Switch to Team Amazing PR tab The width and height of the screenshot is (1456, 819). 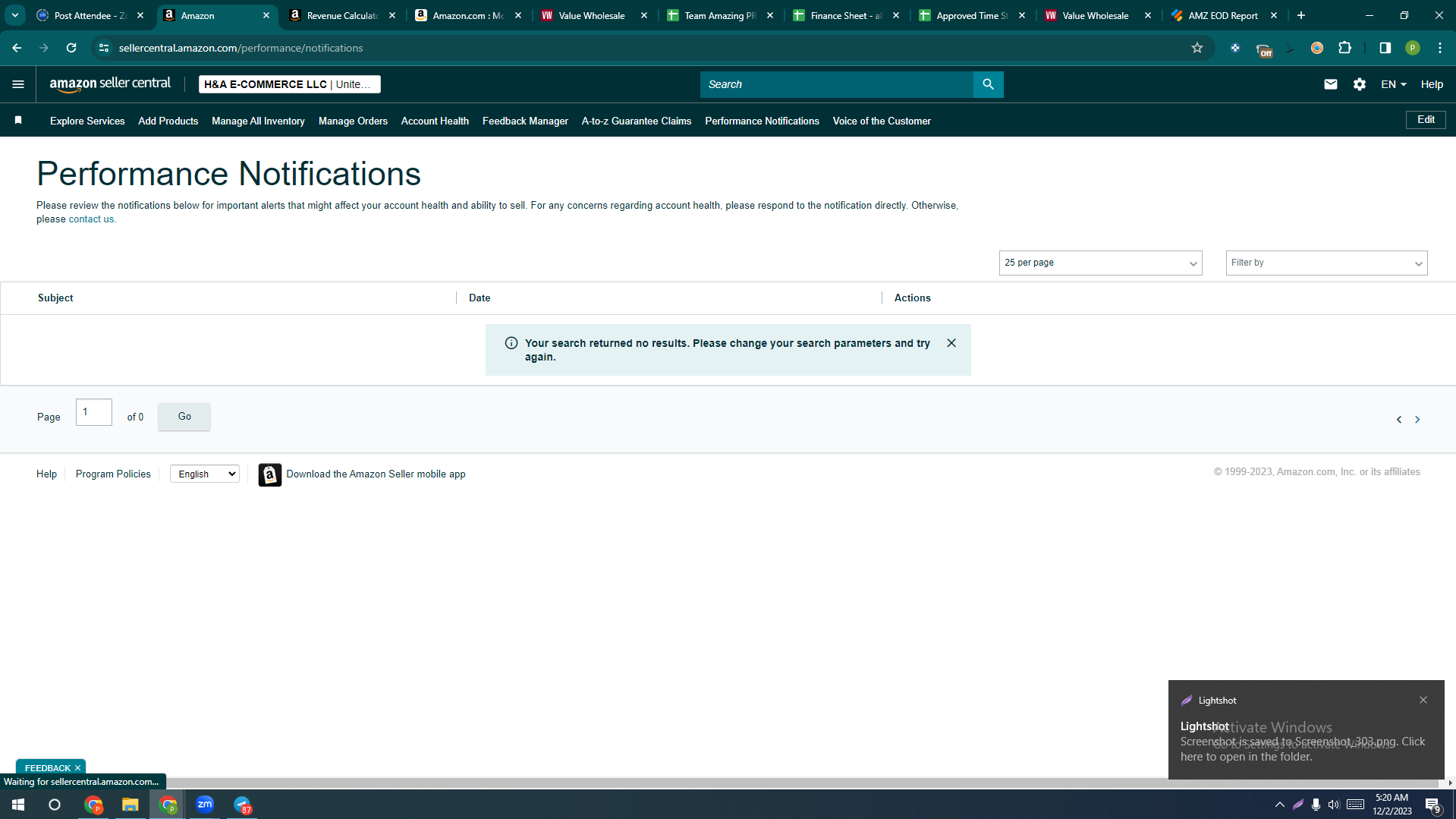720,15
